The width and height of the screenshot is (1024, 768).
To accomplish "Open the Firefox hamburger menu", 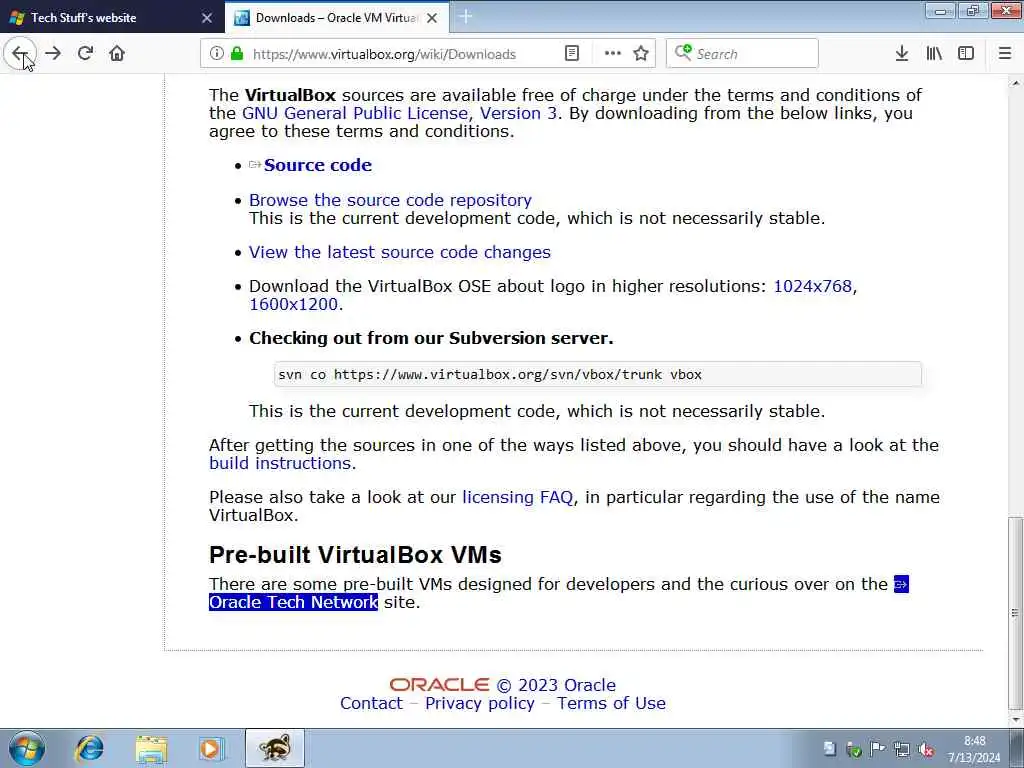I will coord(1005,54).
